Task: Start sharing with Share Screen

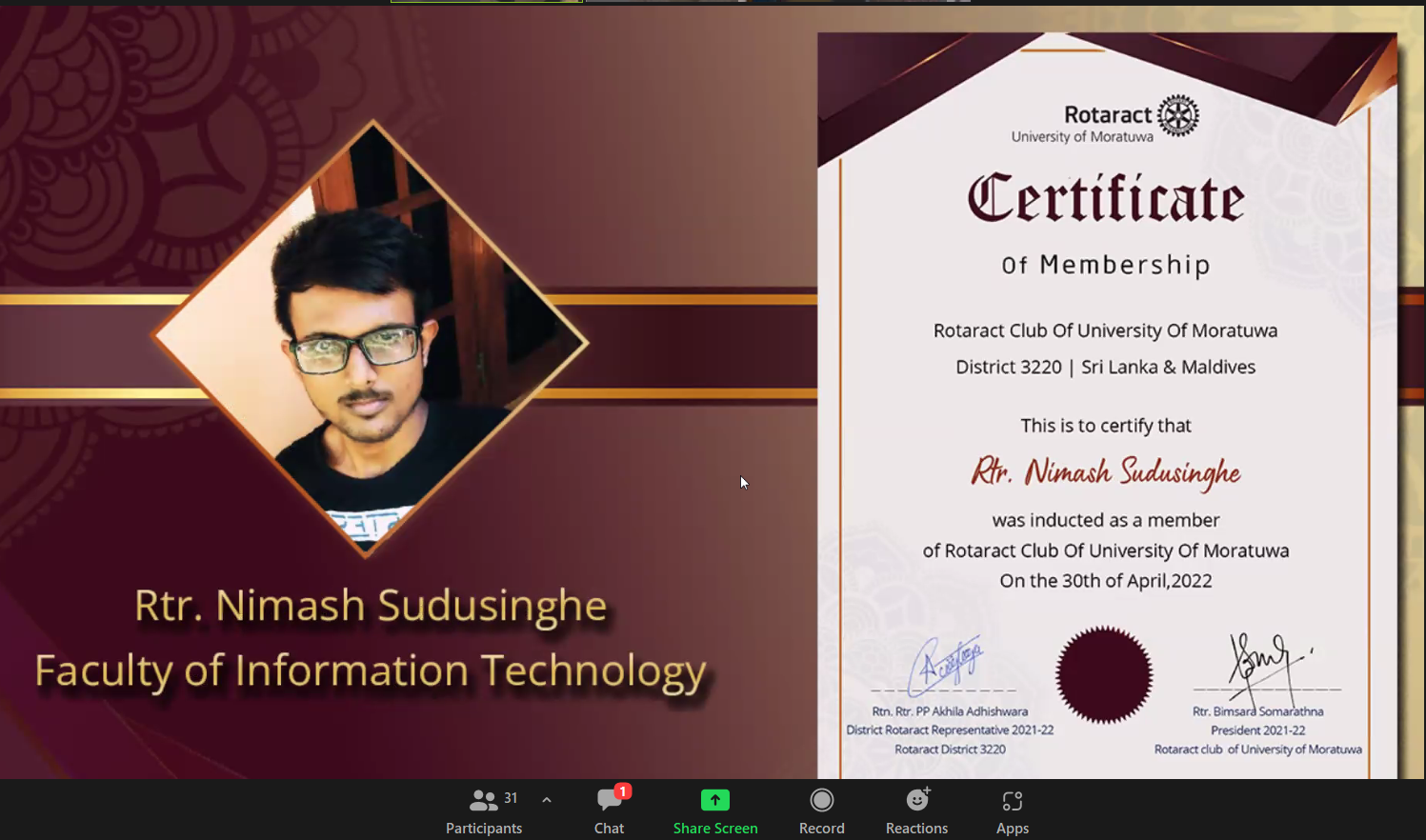Action: [x=715, y=811]
